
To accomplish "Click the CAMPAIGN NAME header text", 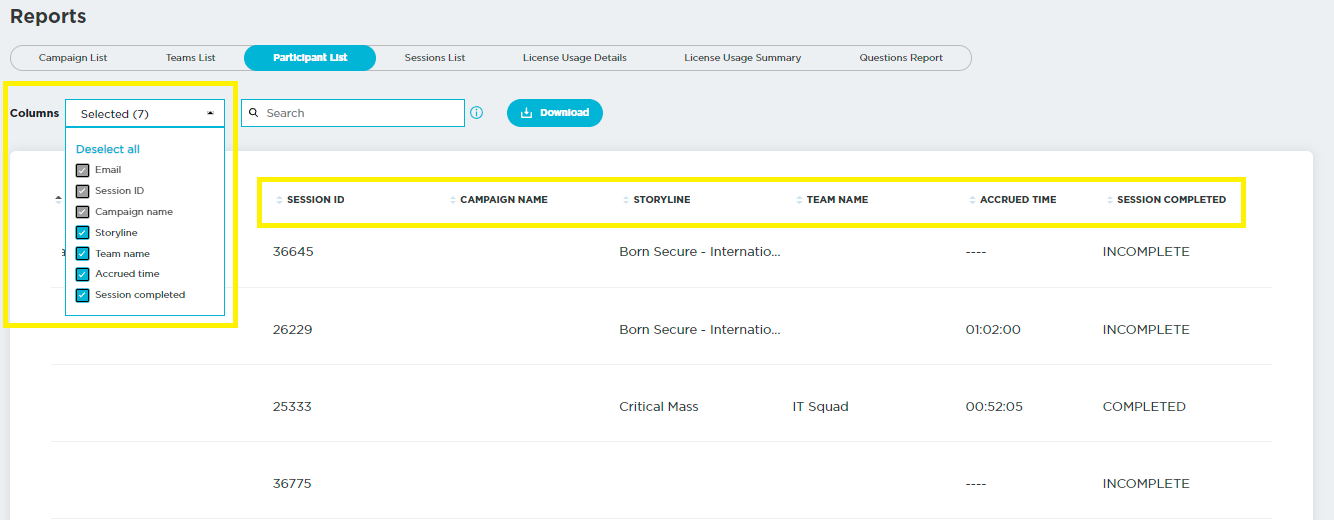I will click(504, 200).
